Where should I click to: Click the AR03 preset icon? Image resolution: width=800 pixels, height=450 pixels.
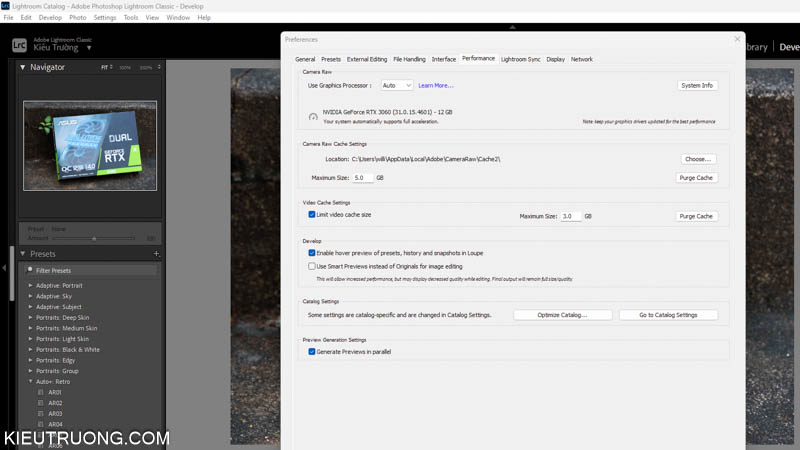pyautogui.click(x=40, y=414)
